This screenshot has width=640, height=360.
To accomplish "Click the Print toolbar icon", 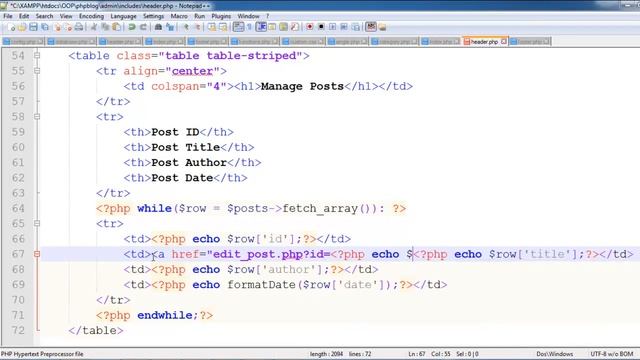I will click(x=79, y=27).
